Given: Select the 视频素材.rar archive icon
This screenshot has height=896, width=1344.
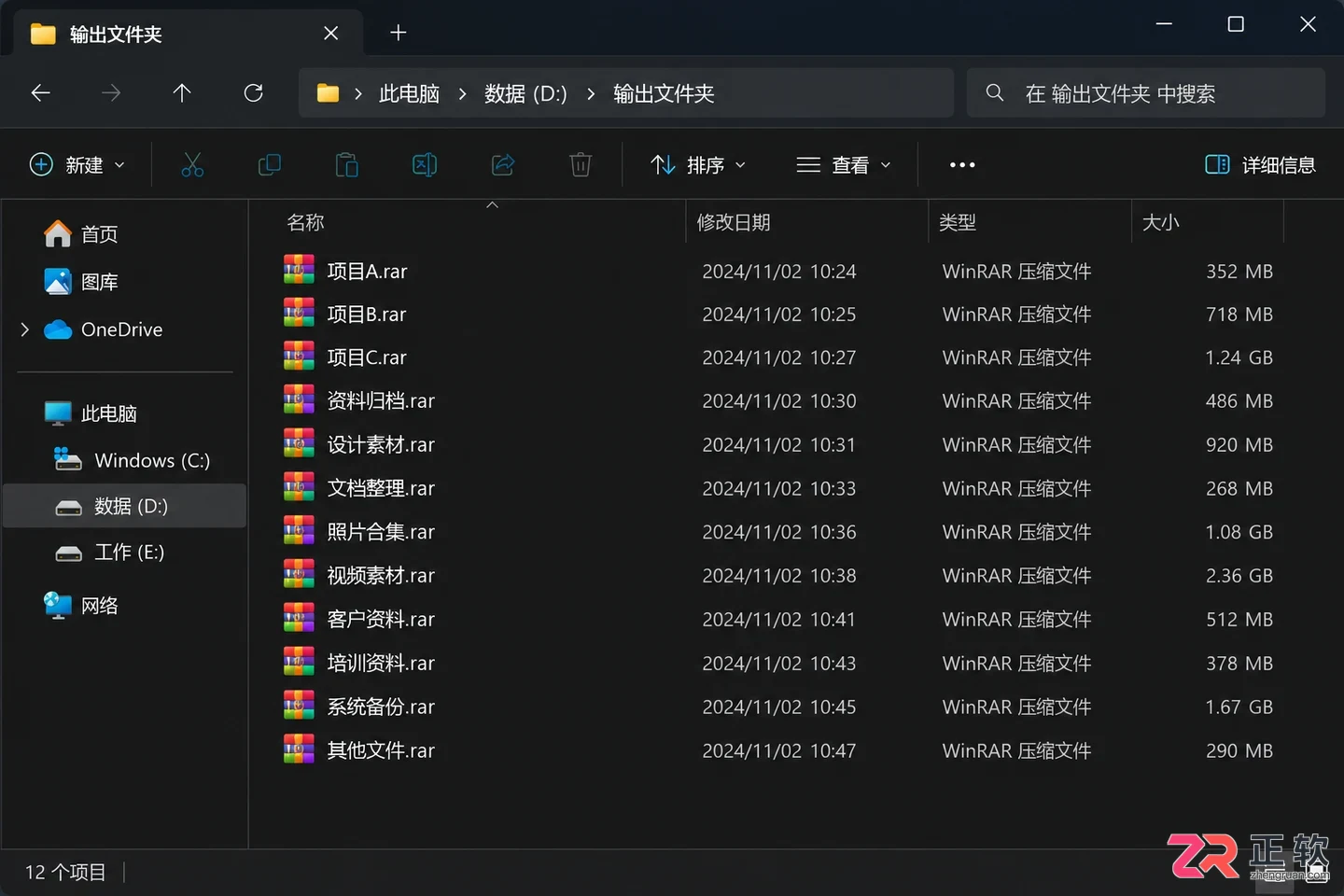Looking at the screenshot, I should (299, 575).
